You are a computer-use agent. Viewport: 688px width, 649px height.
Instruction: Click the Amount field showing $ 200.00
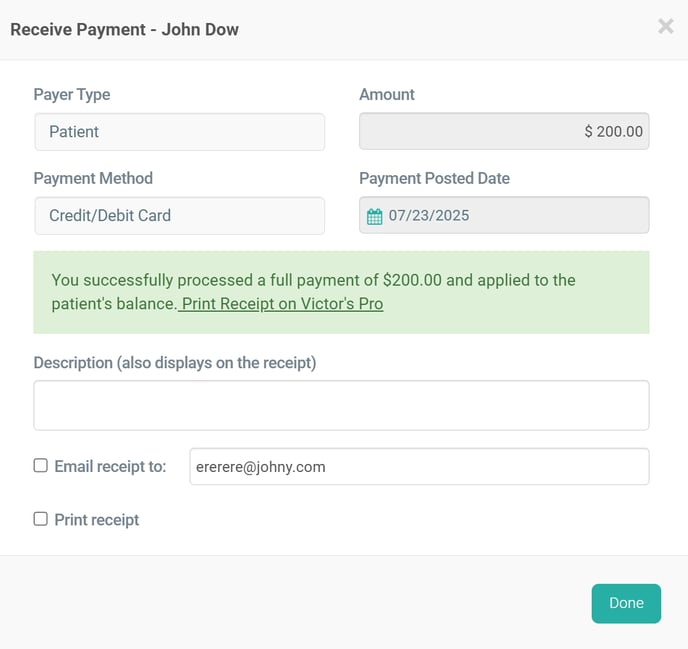pyautogui.click(x=504, y=131)
